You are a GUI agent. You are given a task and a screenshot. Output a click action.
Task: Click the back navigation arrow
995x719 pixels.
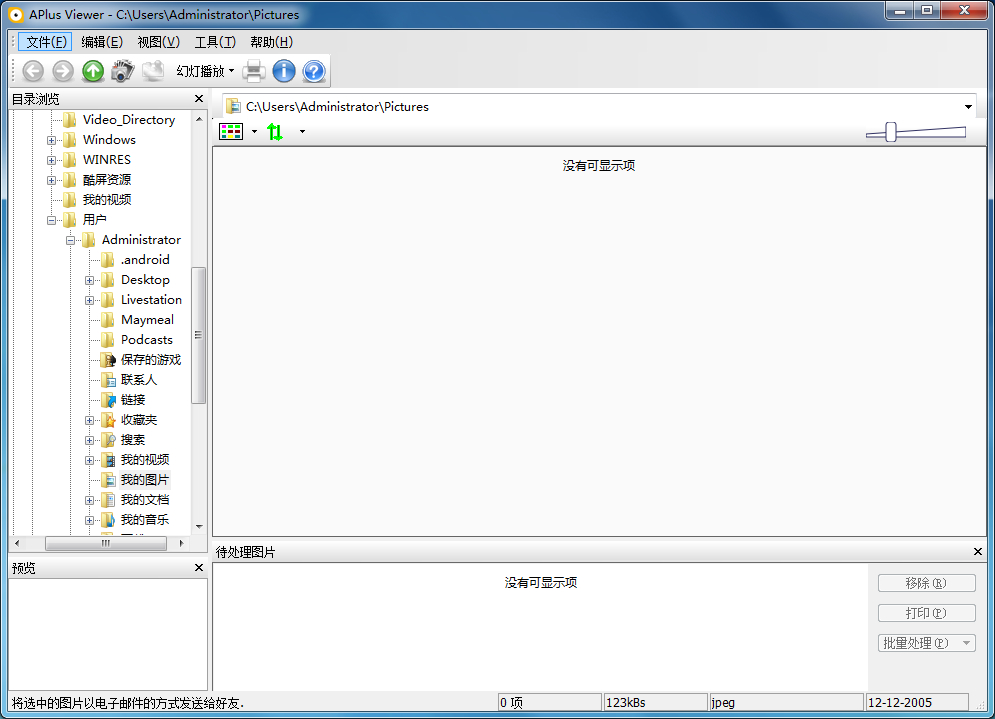tap(32, 71)
